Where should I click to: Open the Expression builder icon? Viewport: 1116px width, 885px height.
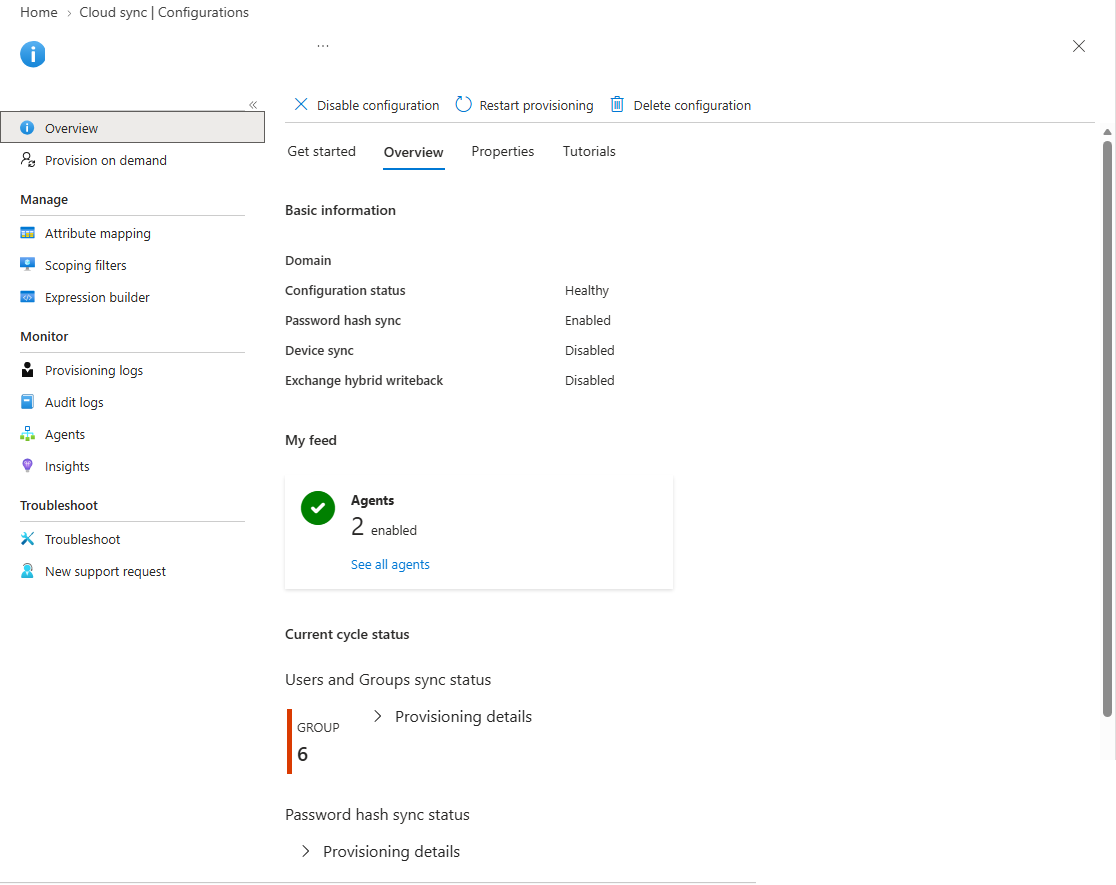click(28, 297)
